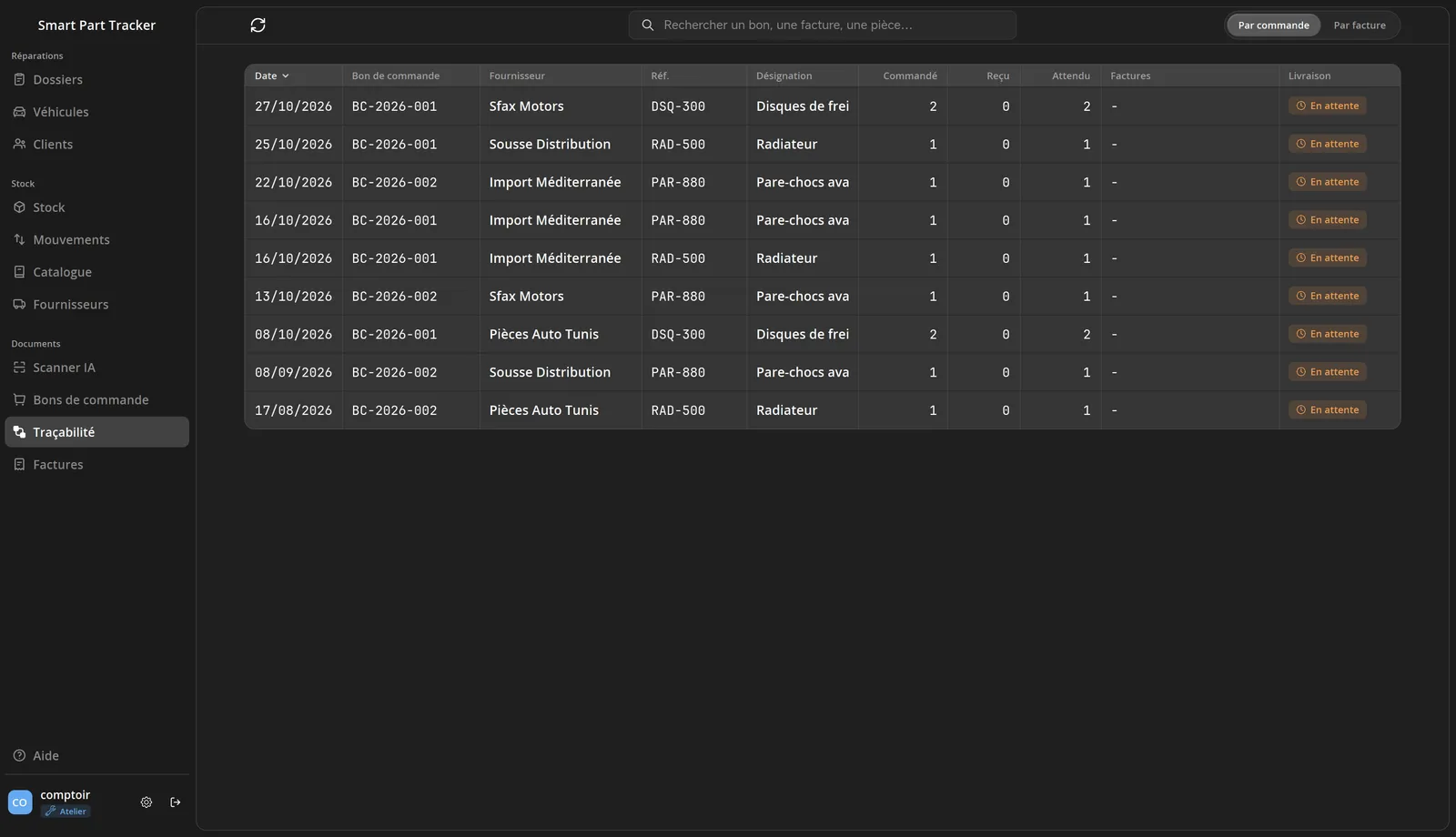Click Radiateur in the 17/08/2026 row
The image size is (1456, 837).
click(x=786, y=410)
